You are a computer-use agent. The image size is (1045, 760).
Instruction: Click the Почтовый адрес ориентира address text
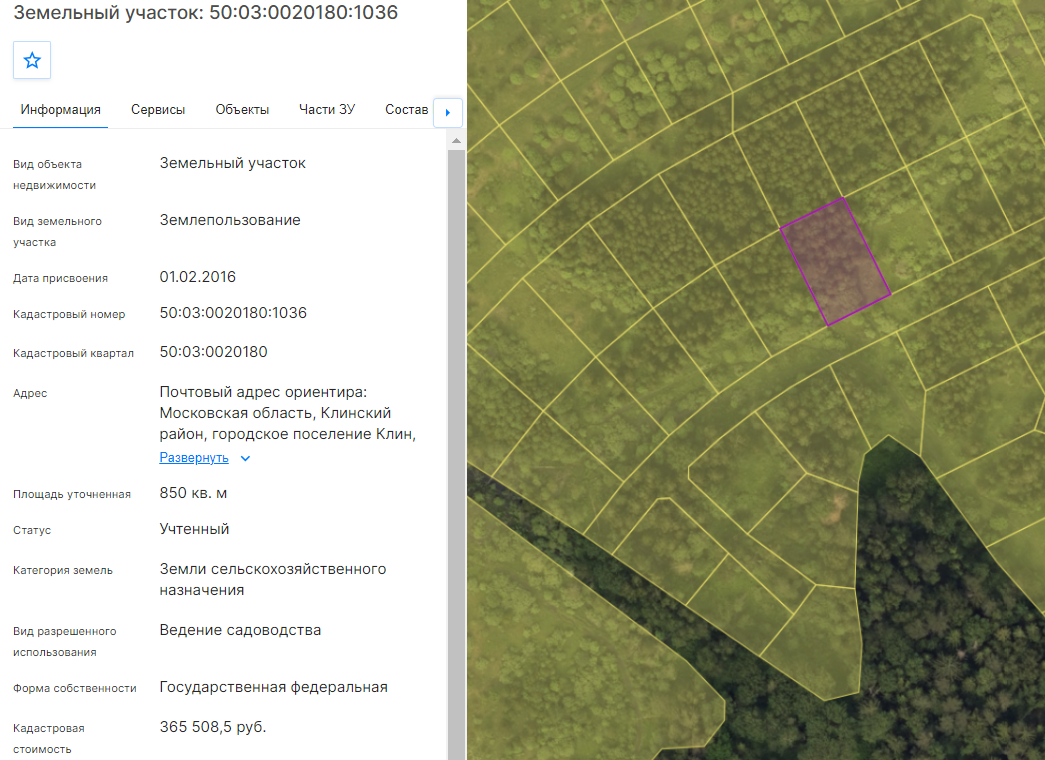[x=288, y=413]
